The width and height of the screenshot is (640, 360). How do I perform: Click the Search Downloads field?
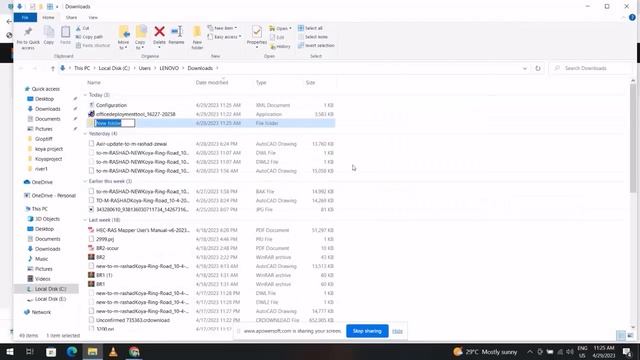pyautogui.click(x=591, y=68)
